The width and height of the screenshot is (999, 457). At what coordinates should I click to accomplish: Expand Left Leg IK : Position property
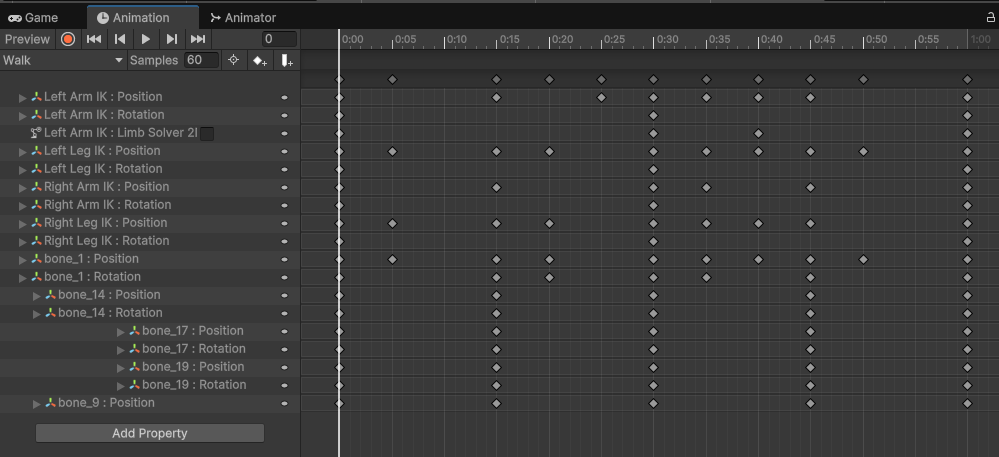tap(23, 152)
